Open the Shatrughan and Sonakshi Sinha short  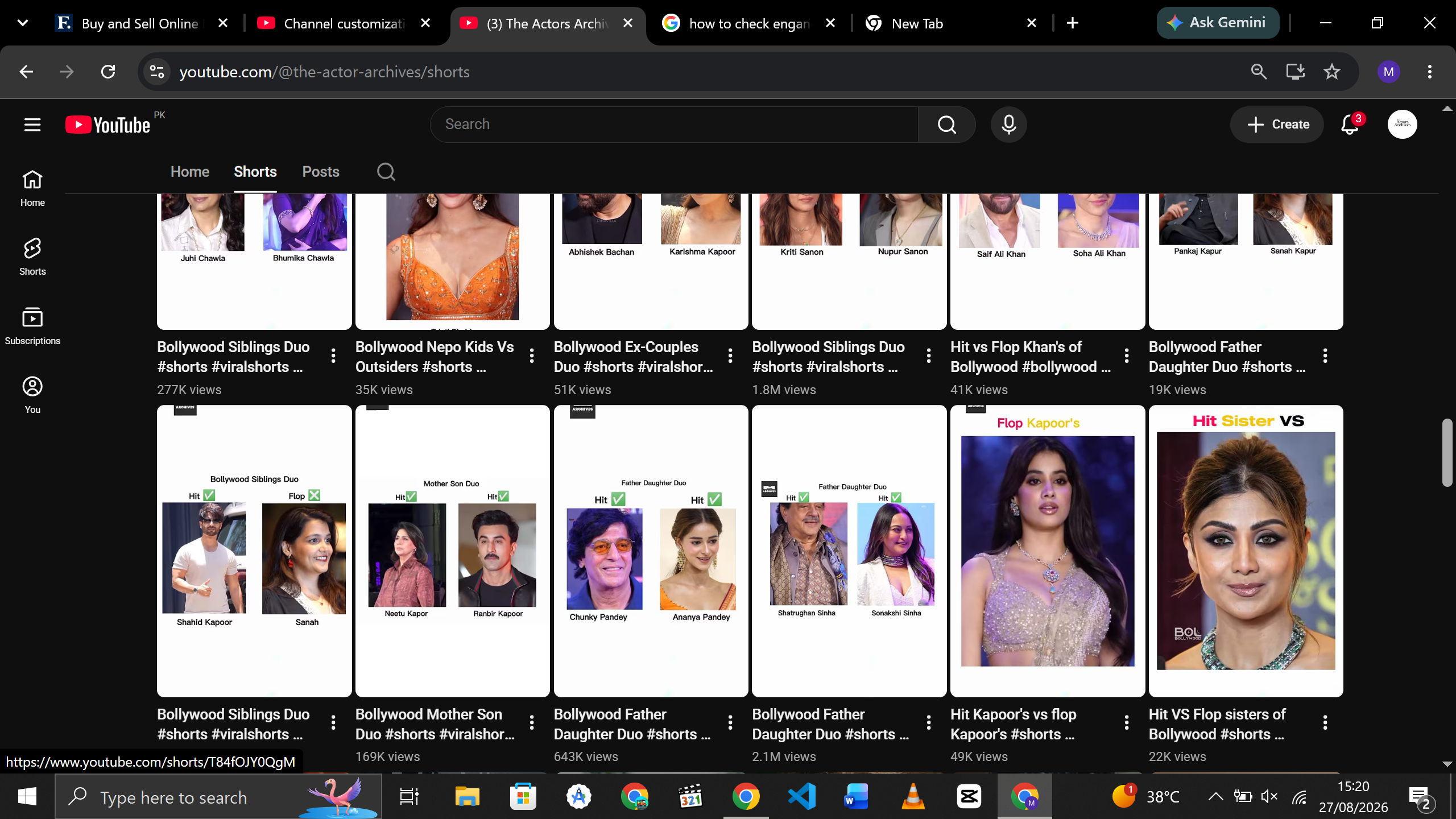coord(849,551)
